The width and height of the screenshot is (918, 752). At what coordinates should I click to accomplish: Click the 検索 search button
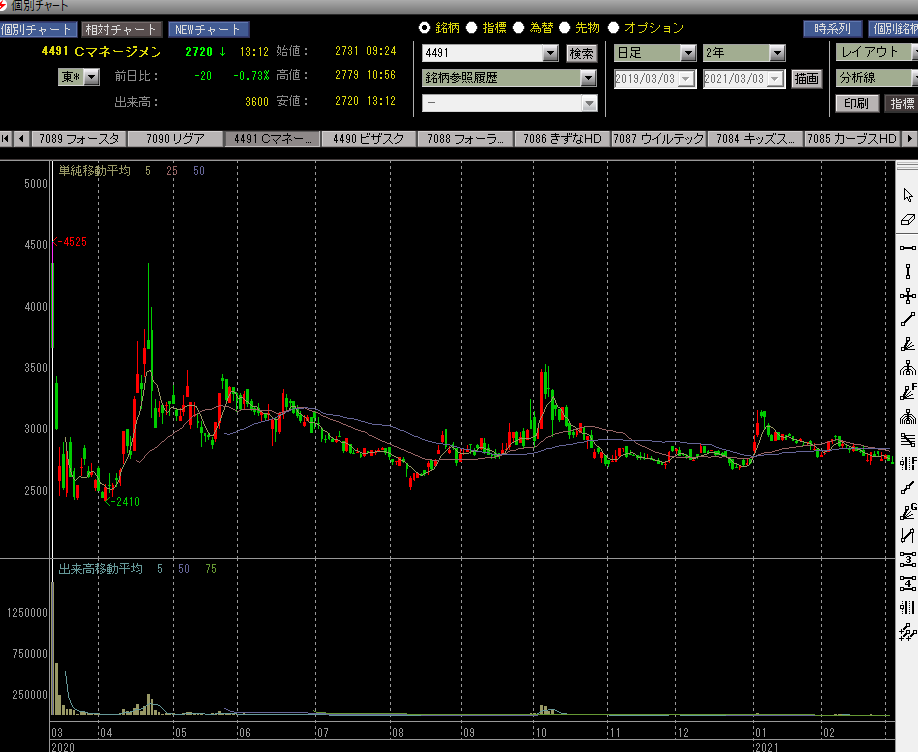[x=581, y=53]
